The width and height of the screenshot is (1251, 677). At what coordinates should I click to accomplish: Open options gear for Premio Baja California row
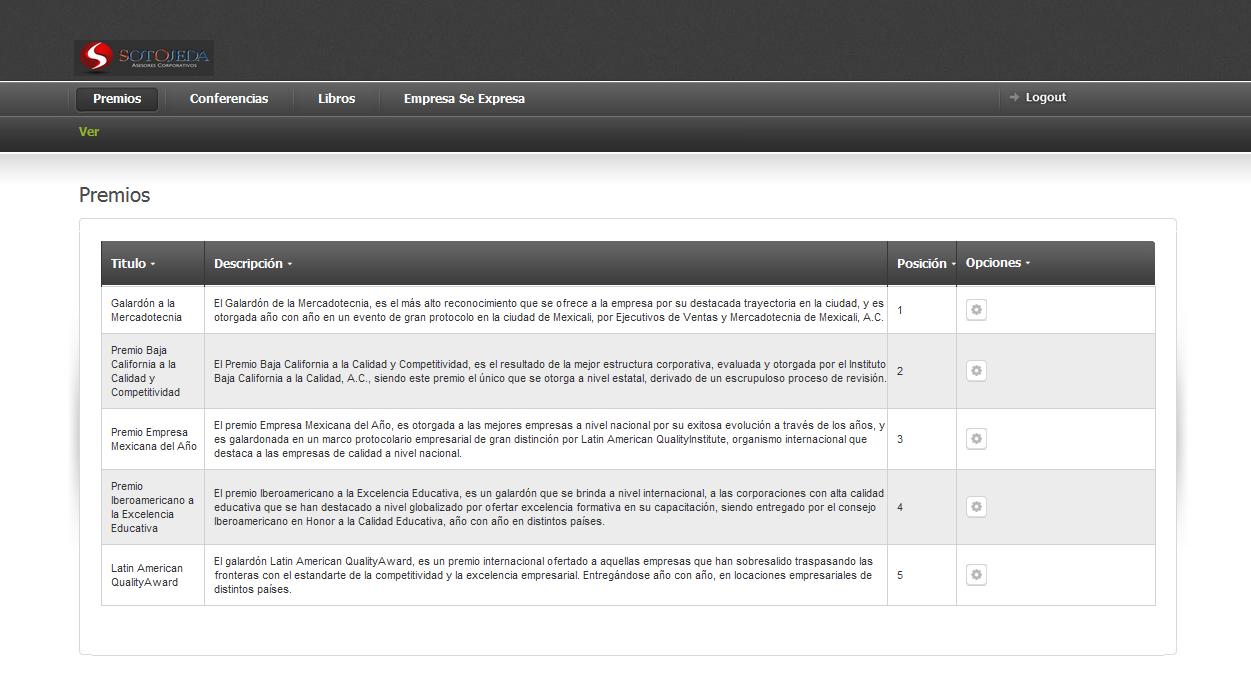[976, 371]
